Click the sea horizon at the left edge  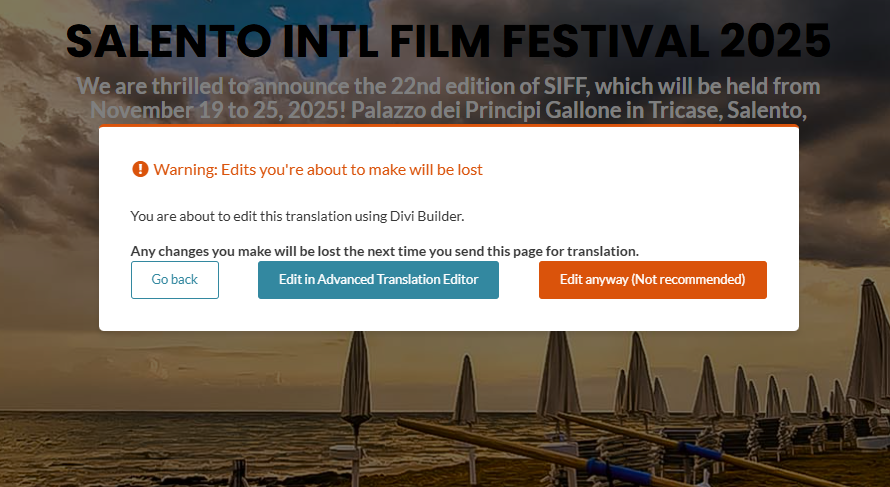20,412
